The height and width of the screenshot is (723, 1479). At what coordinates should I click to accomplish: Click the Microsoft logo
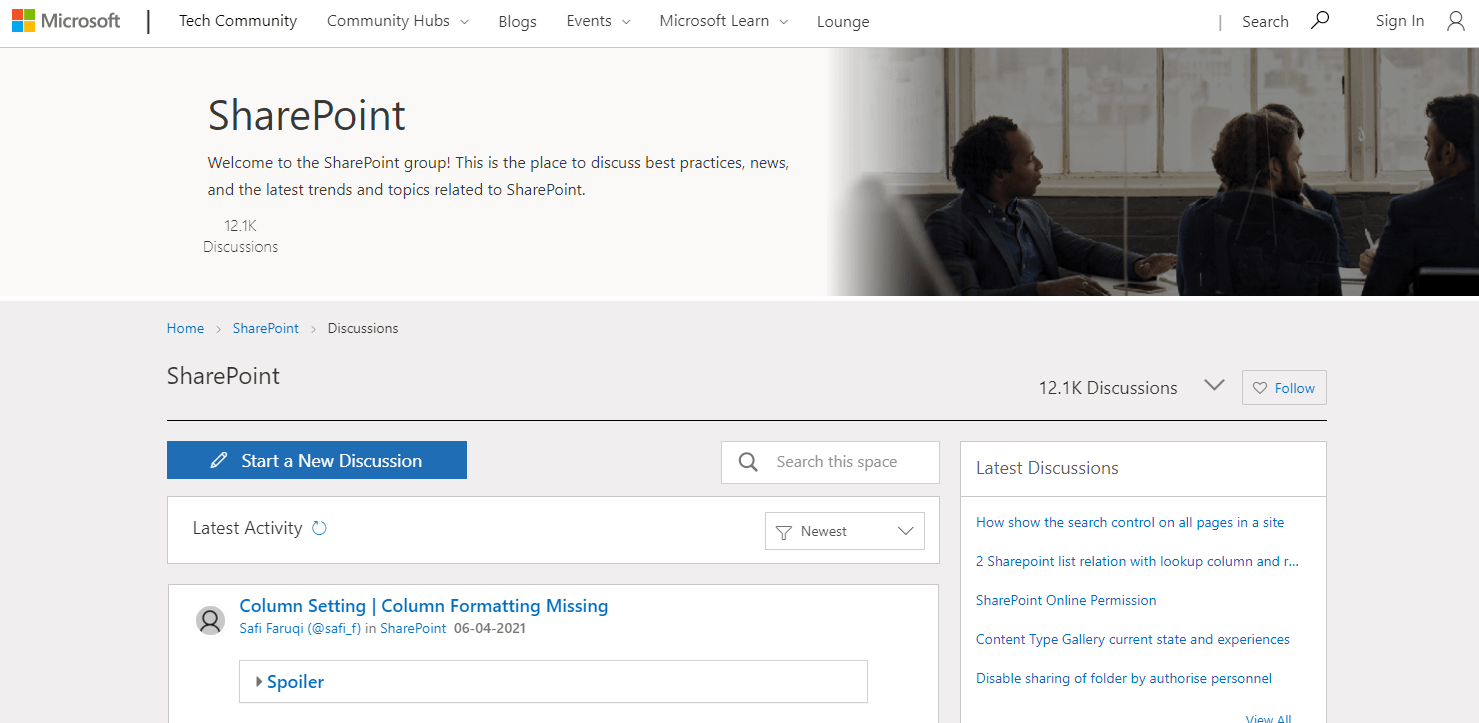pos(66,21)
